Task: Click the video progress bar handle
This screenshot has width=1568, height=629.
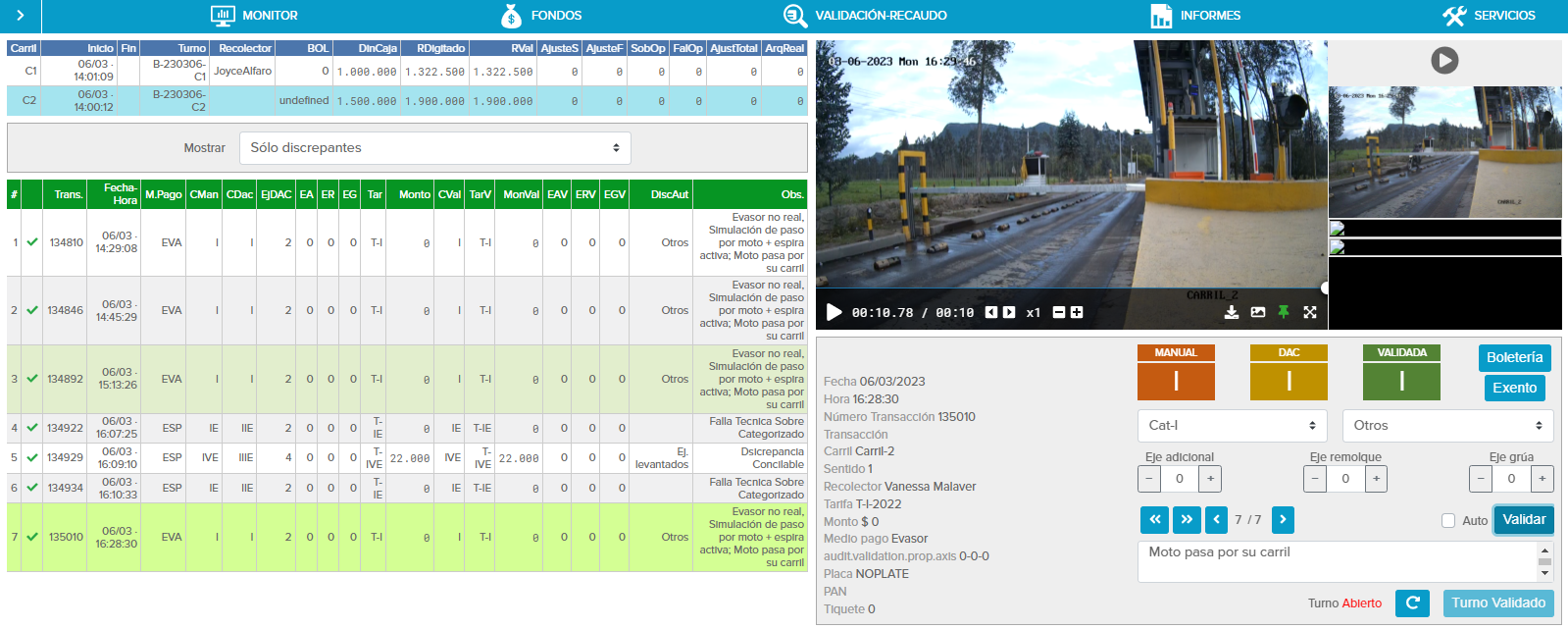Action: coord(1324,288)
